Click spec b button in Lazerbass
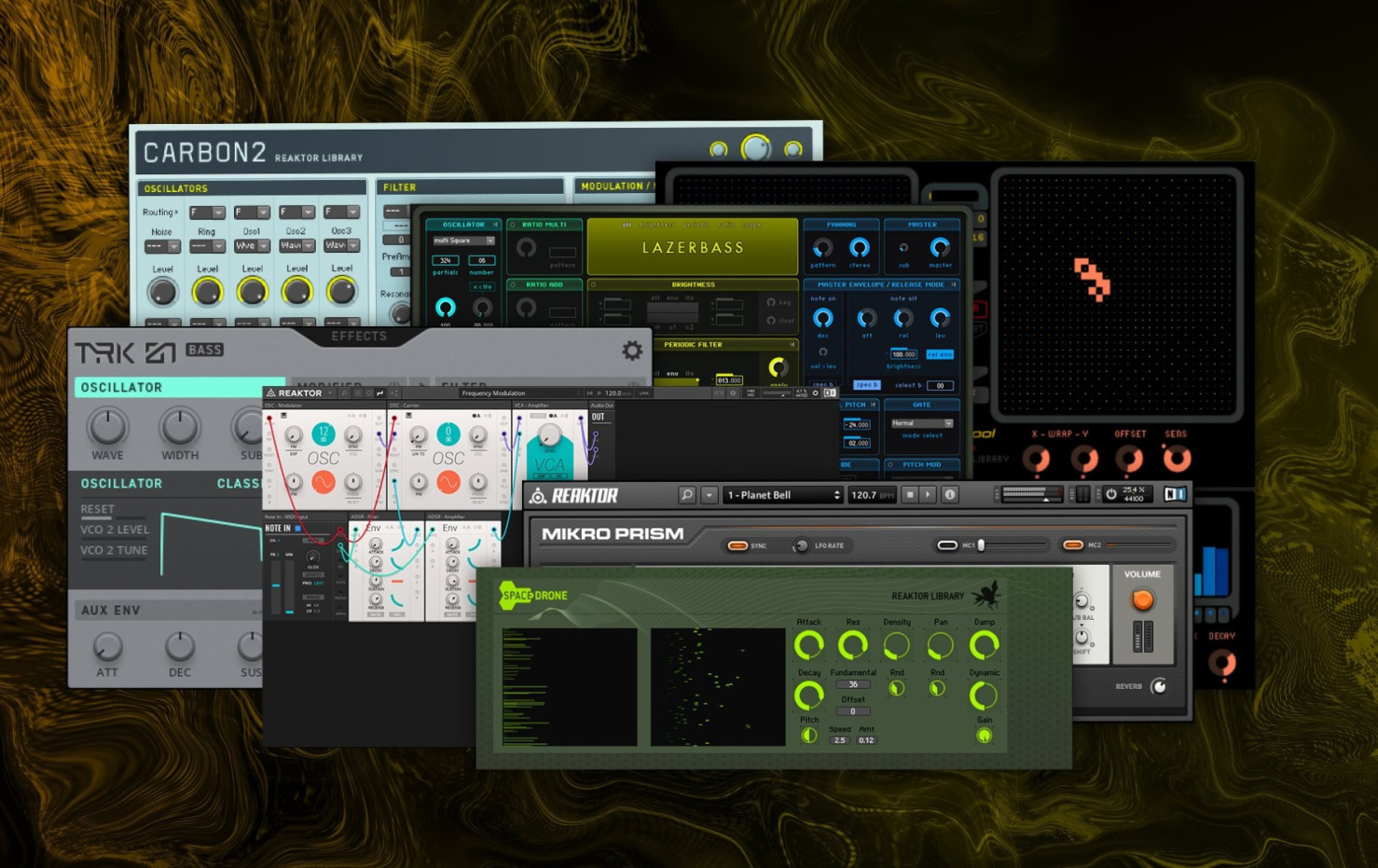 click(x=866, y=385)
